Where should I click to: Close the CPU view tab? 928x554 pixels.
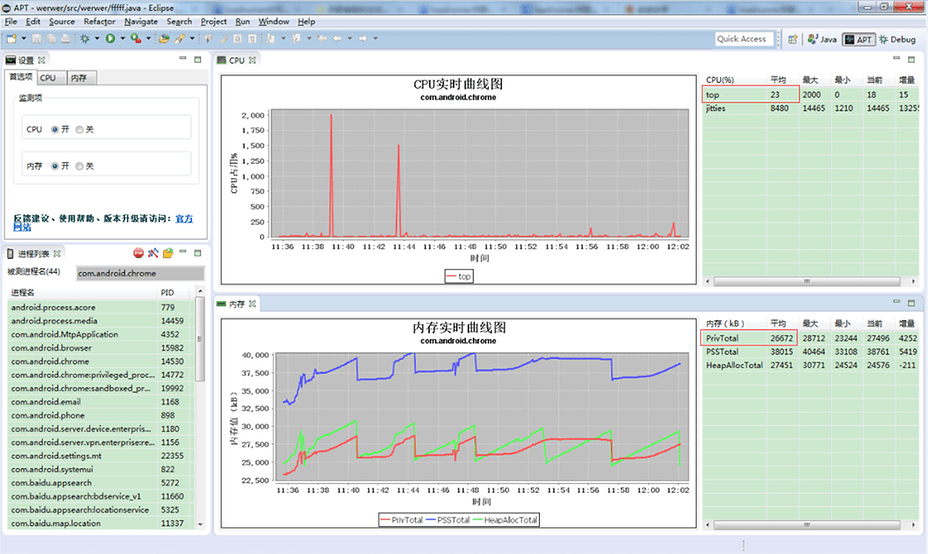pos(253,60)
